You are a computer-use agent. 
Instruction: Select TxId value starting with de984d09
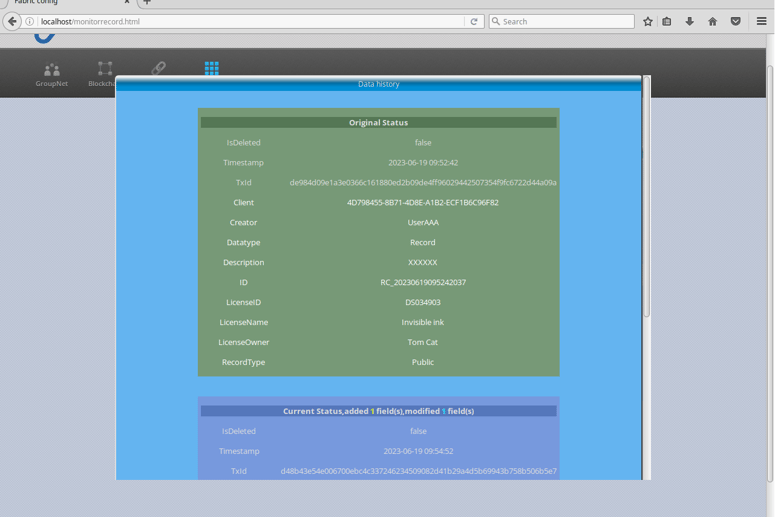(x=423, y=182)
